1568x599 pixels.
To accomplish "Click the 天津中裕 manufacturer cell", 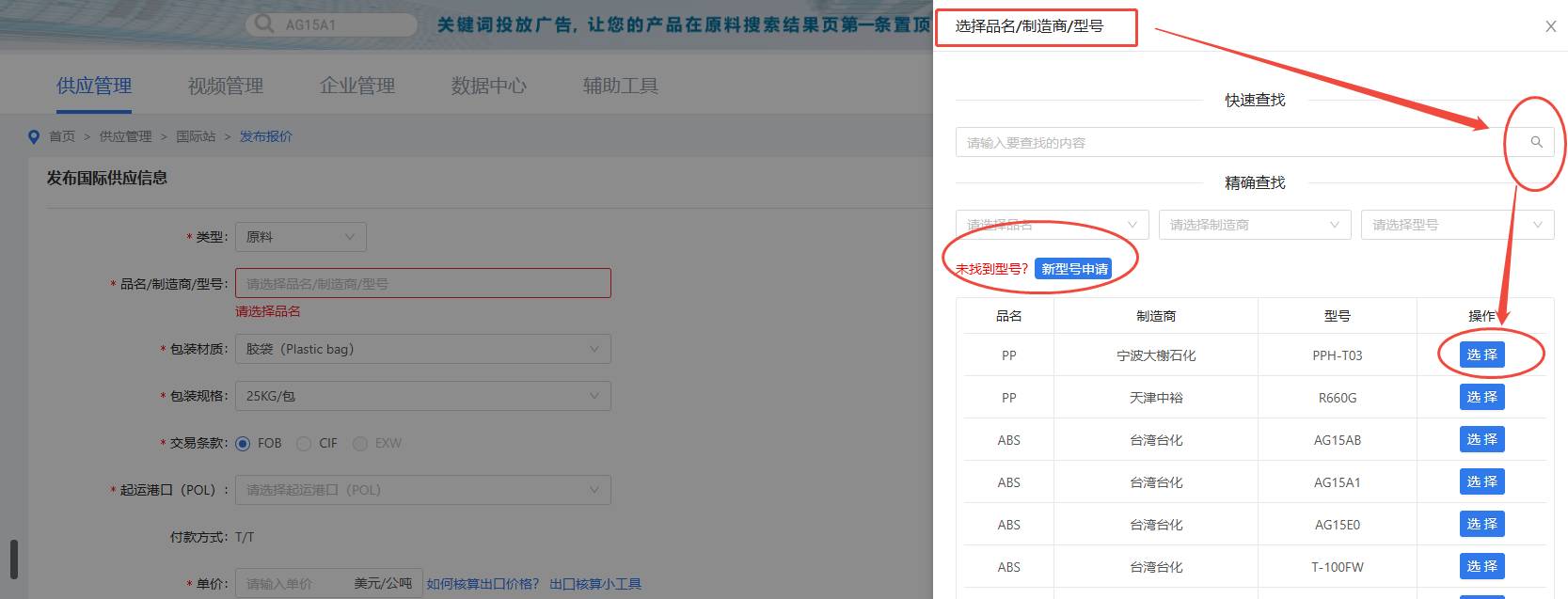I will point(1156,398).
